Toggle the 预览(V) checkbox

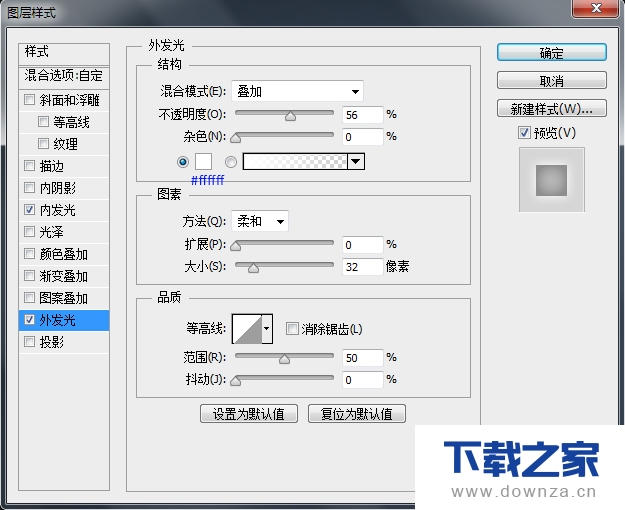coord(524,132)
